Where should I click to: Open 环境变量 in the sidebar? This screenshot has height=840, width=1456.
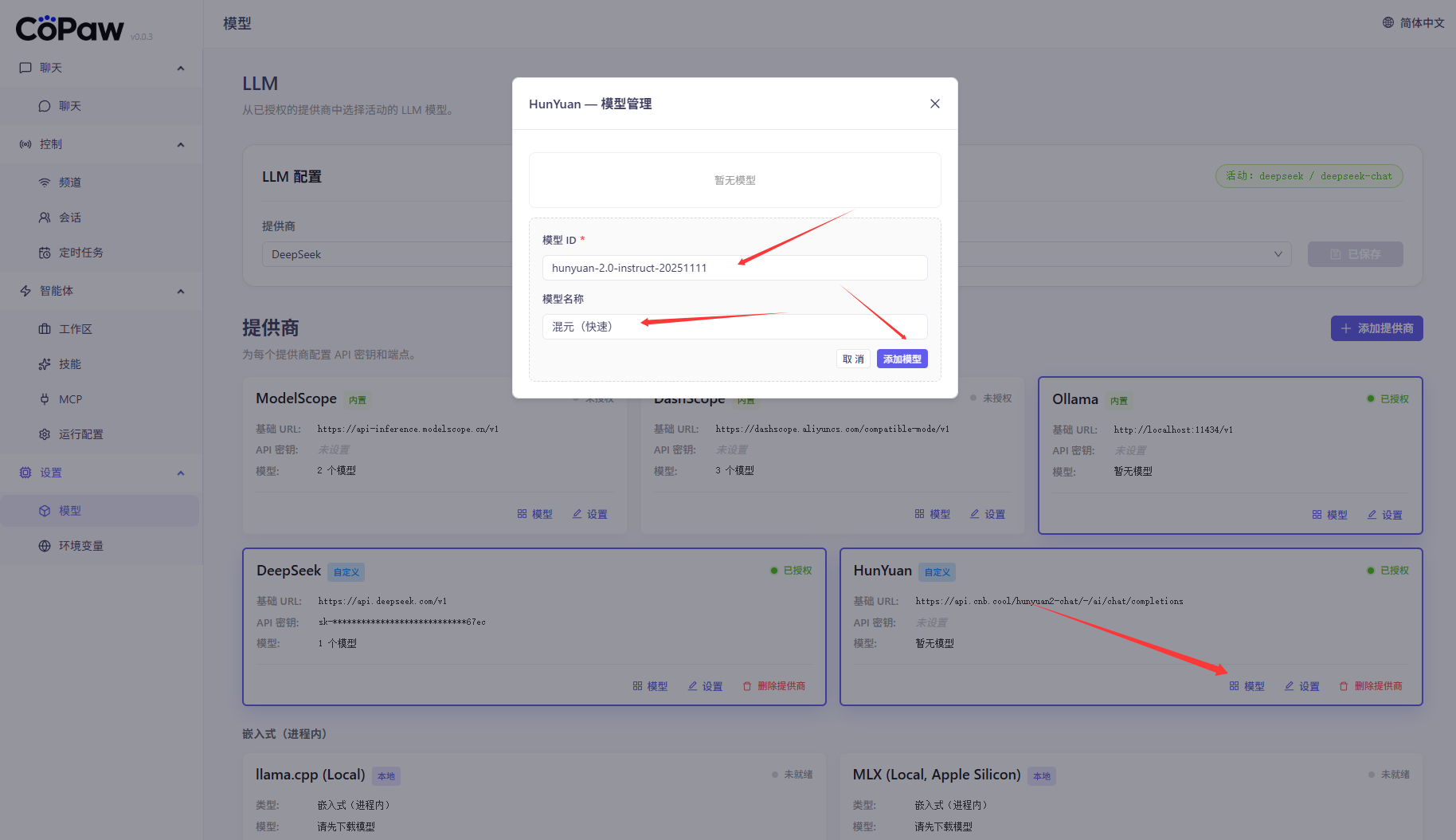pos(80,546)
